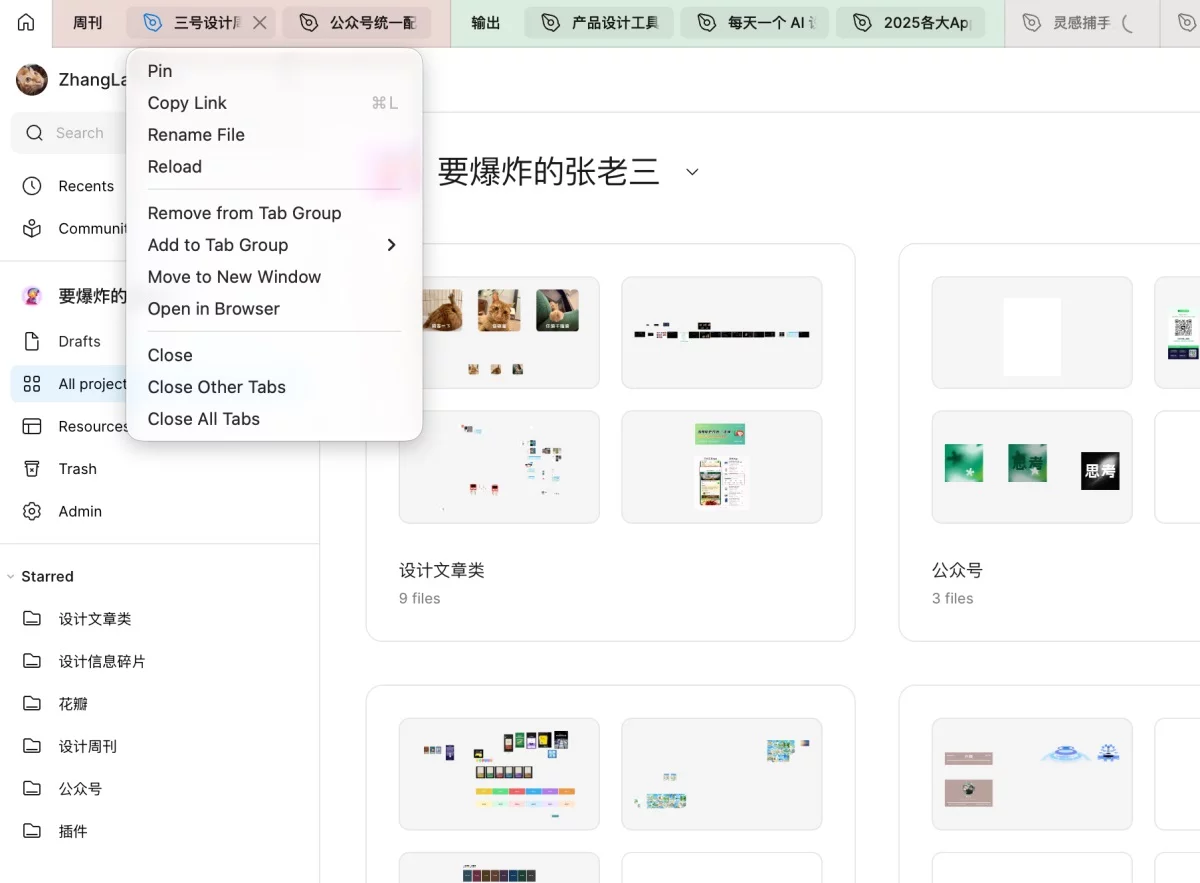Click the '9 files' count text
Image resolution: width=1200 pixels, height=883 pixels.
click(420, 598)
